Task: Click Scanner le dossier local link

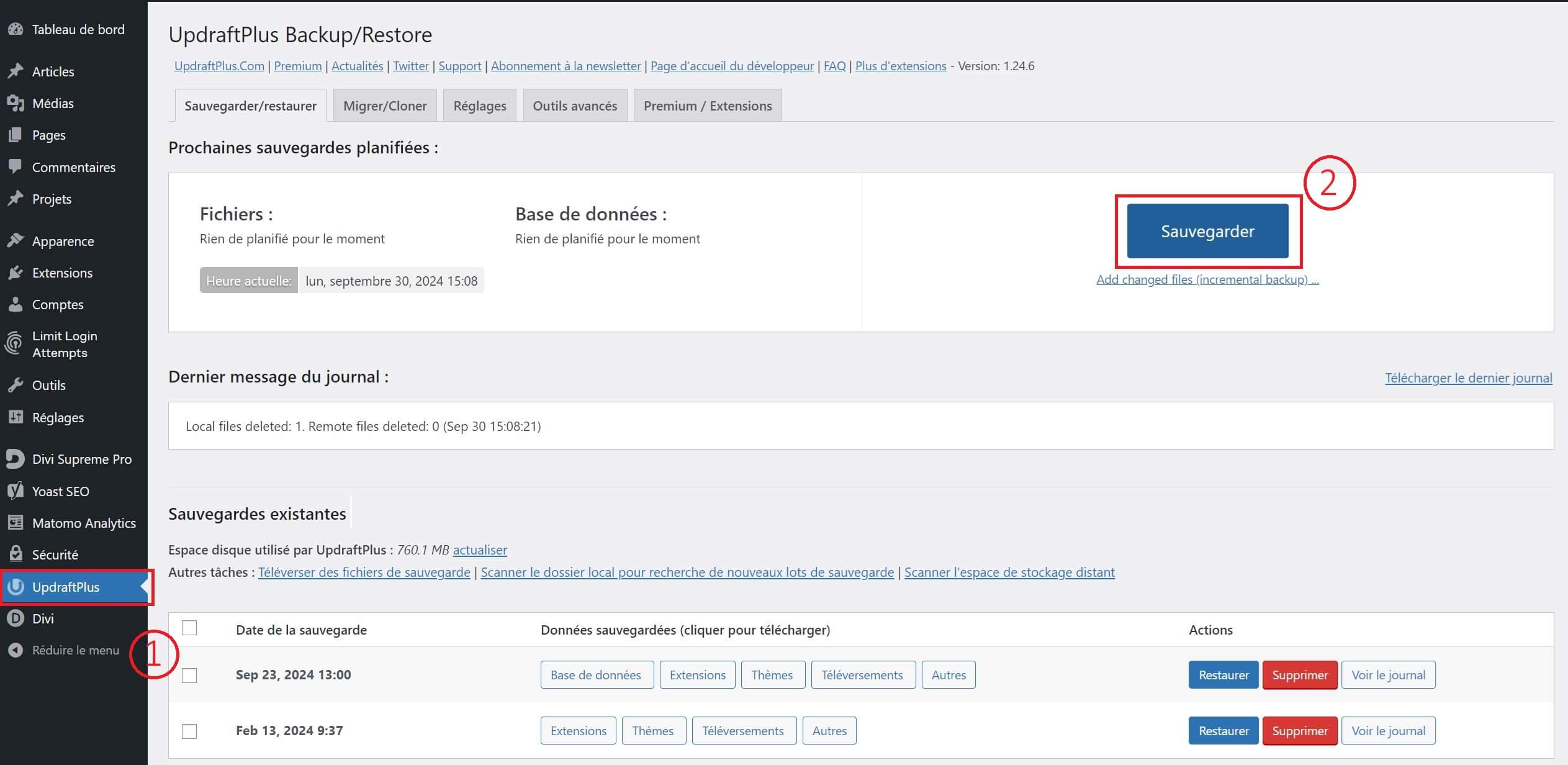Action: point(687,572)
